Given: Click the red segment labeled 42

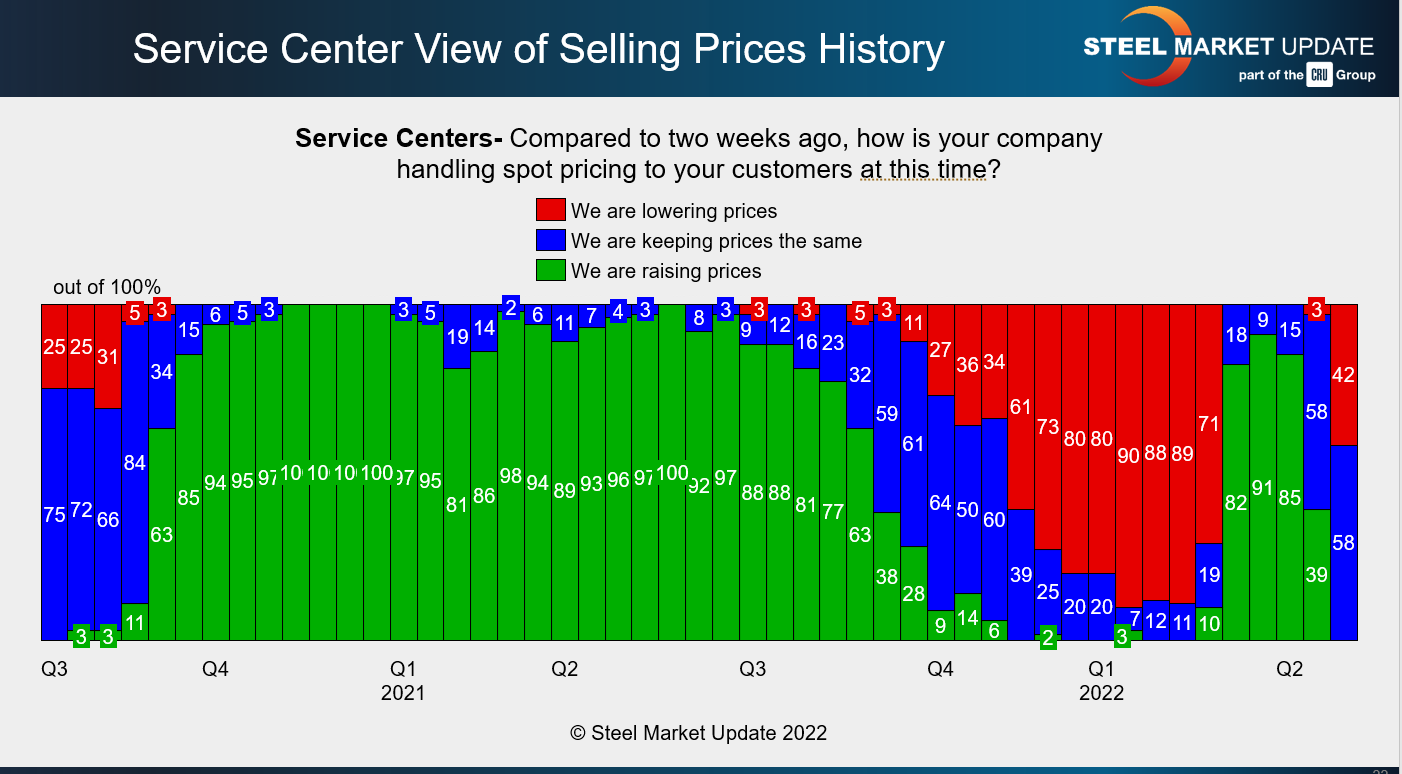Looking at the screenshot, I should tap(1344, 375).
